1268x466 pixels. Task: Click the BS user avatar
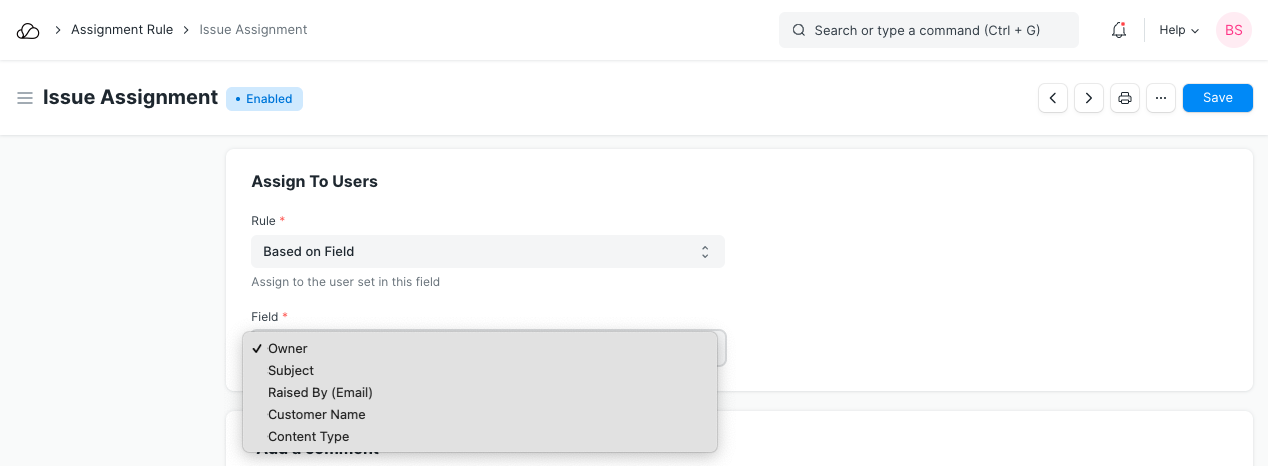pyautogui.click(x=1233, y=30)
